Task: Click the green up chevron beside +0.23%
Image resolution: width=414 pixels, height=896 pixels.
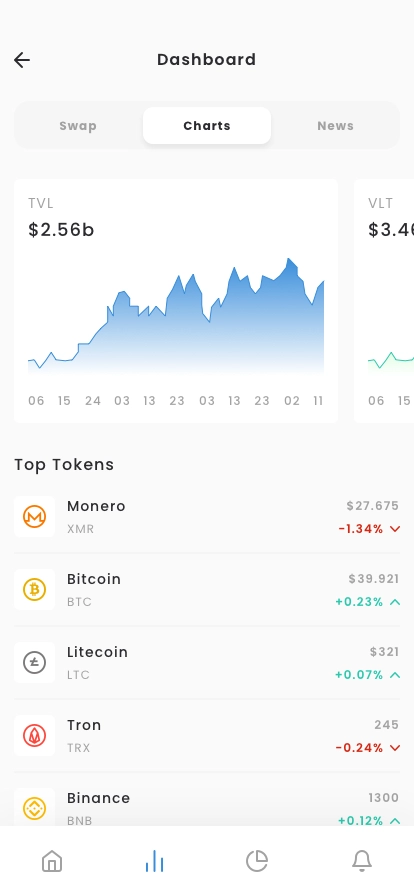Action: point(395,602)
